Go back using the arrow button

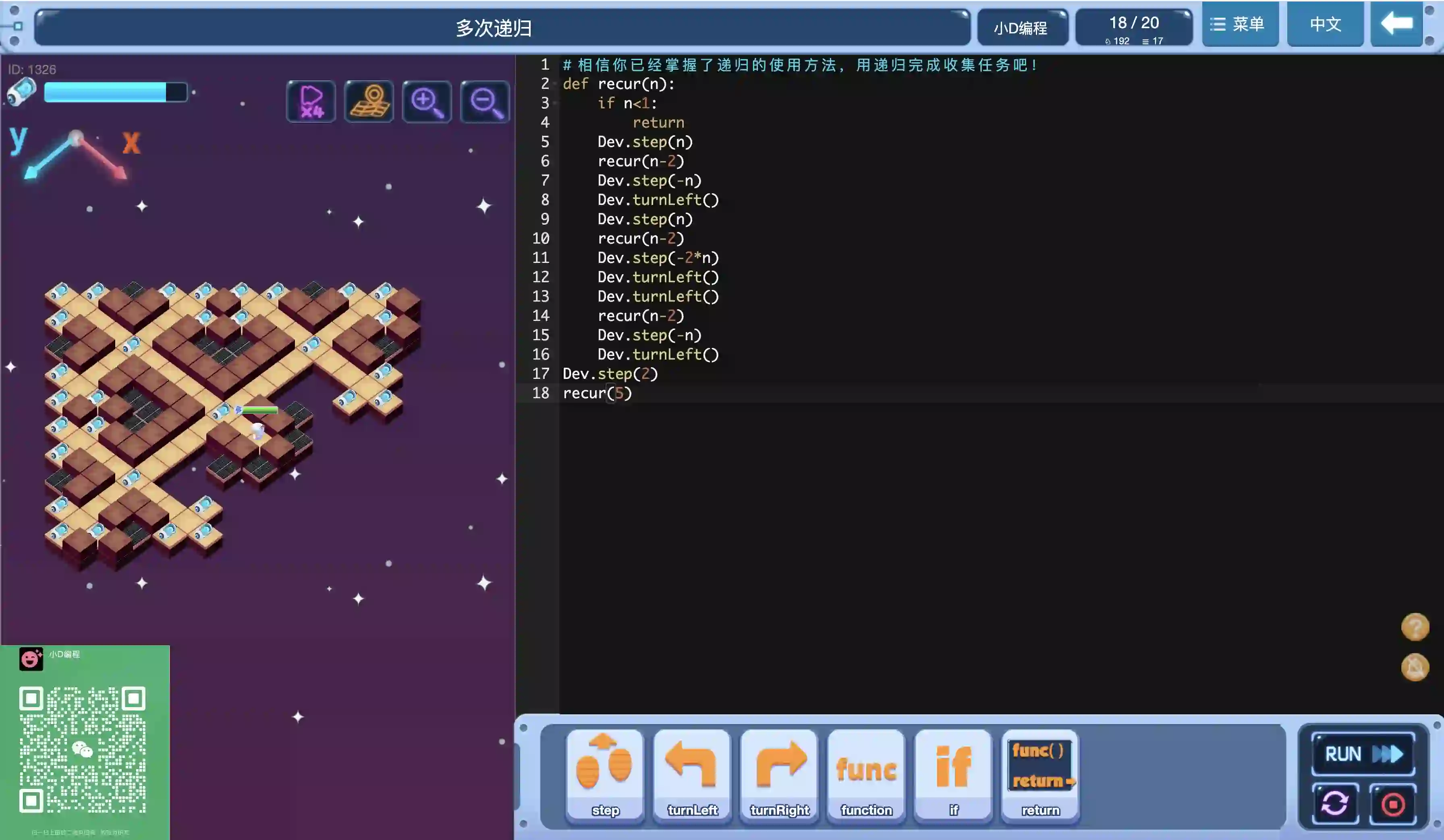(x=1396, y=24)
